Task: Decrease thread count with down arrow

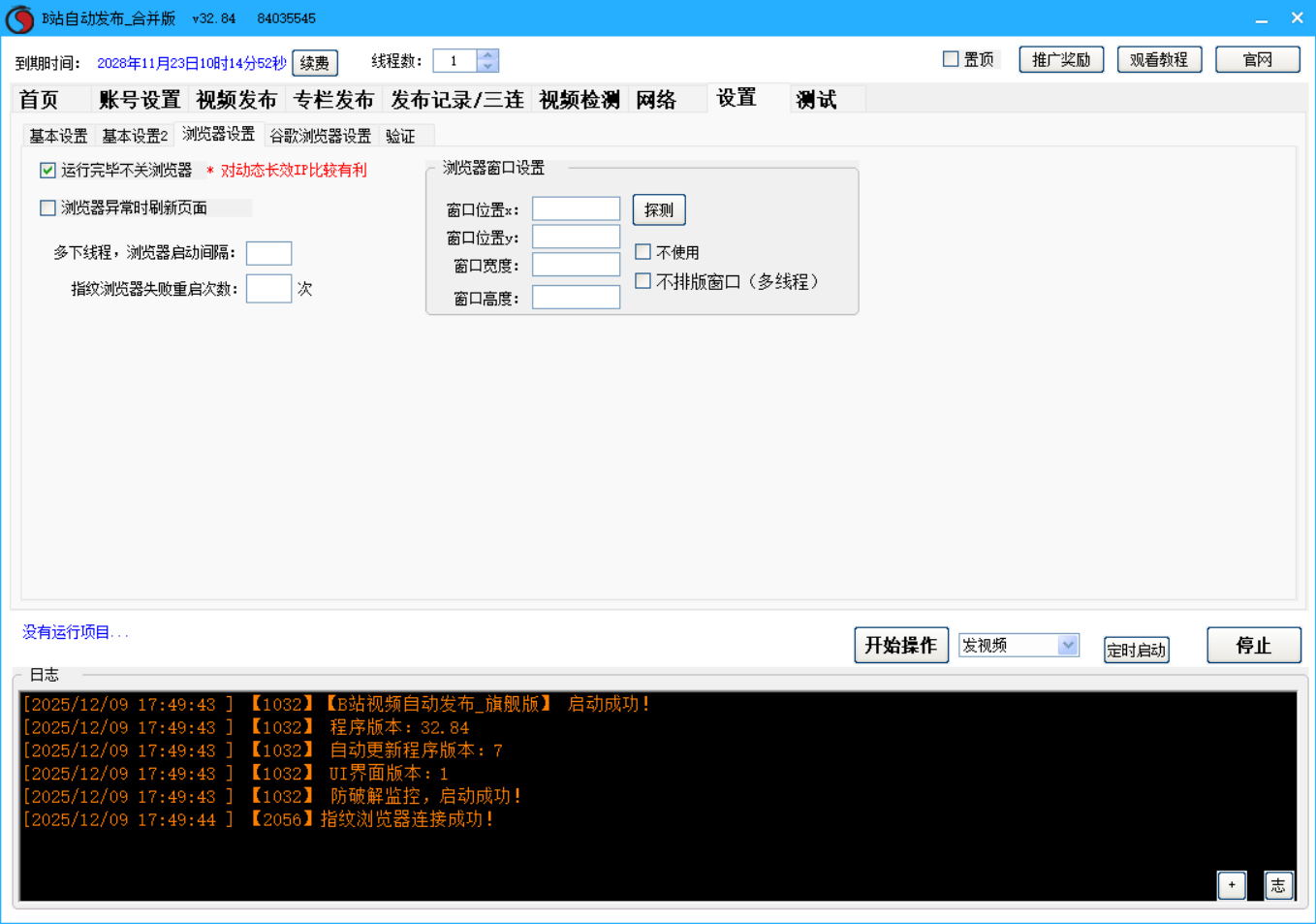Action: [x=487, y=67]
